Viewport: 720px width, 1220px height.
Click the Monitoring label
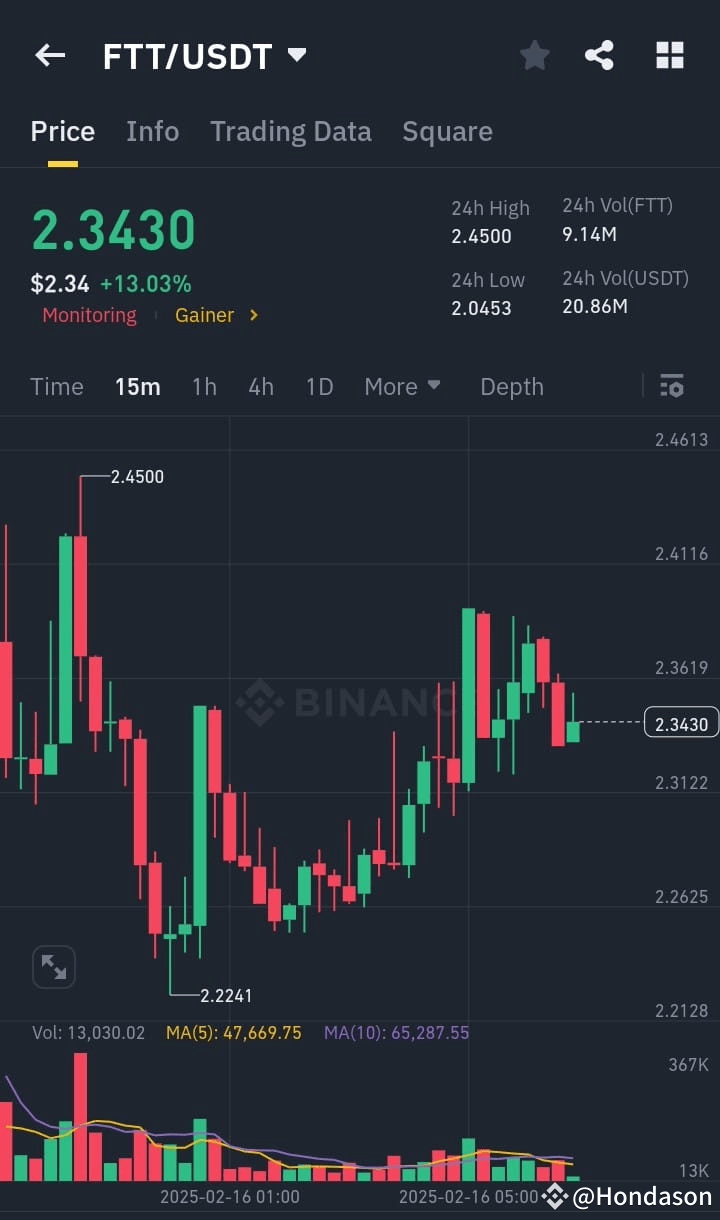point(89,315)
